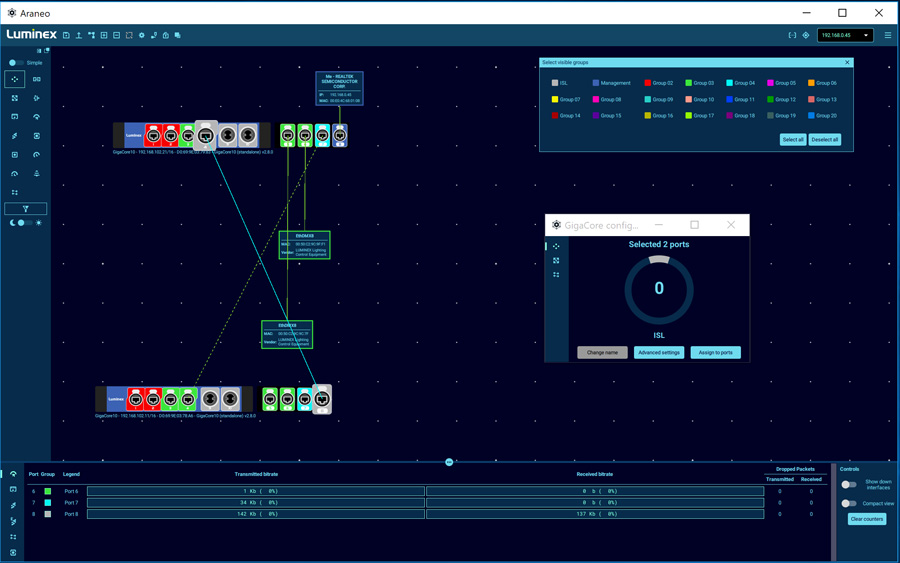Click the Change name button
Screen dimensions: 900x563
[602, 352]
